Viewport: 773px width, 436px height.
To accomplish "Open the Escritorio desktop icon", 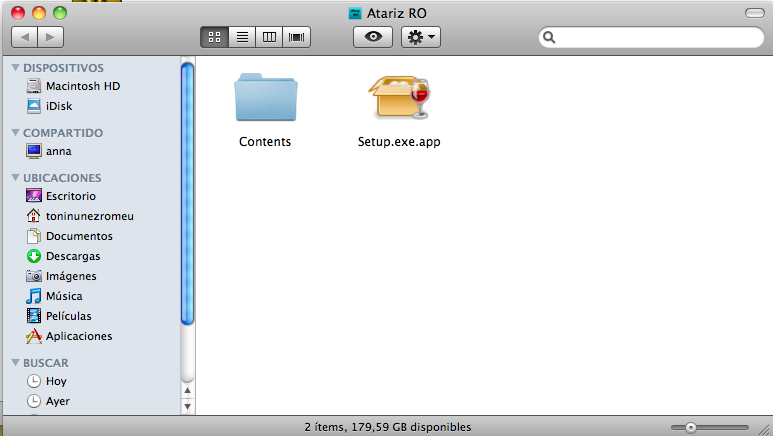I will pyautogui.click(x=34, y=196).
